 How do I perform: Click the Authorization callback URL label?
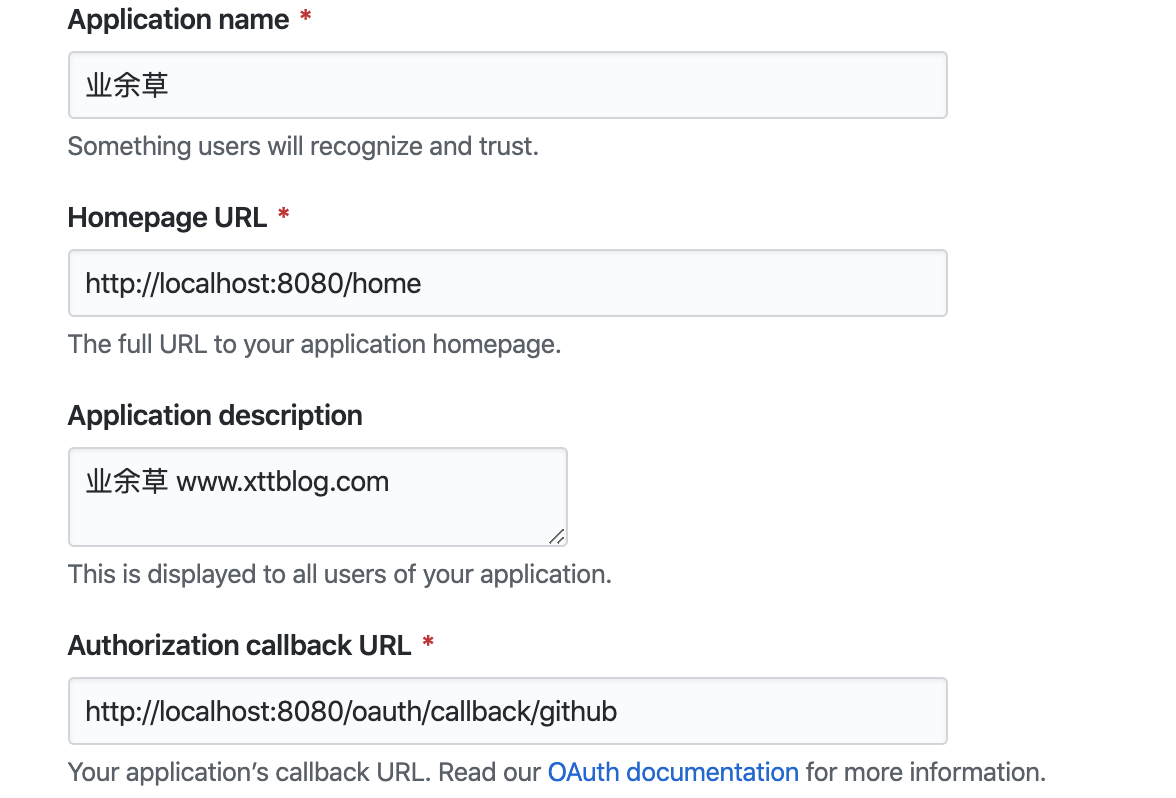coord(240,645)
